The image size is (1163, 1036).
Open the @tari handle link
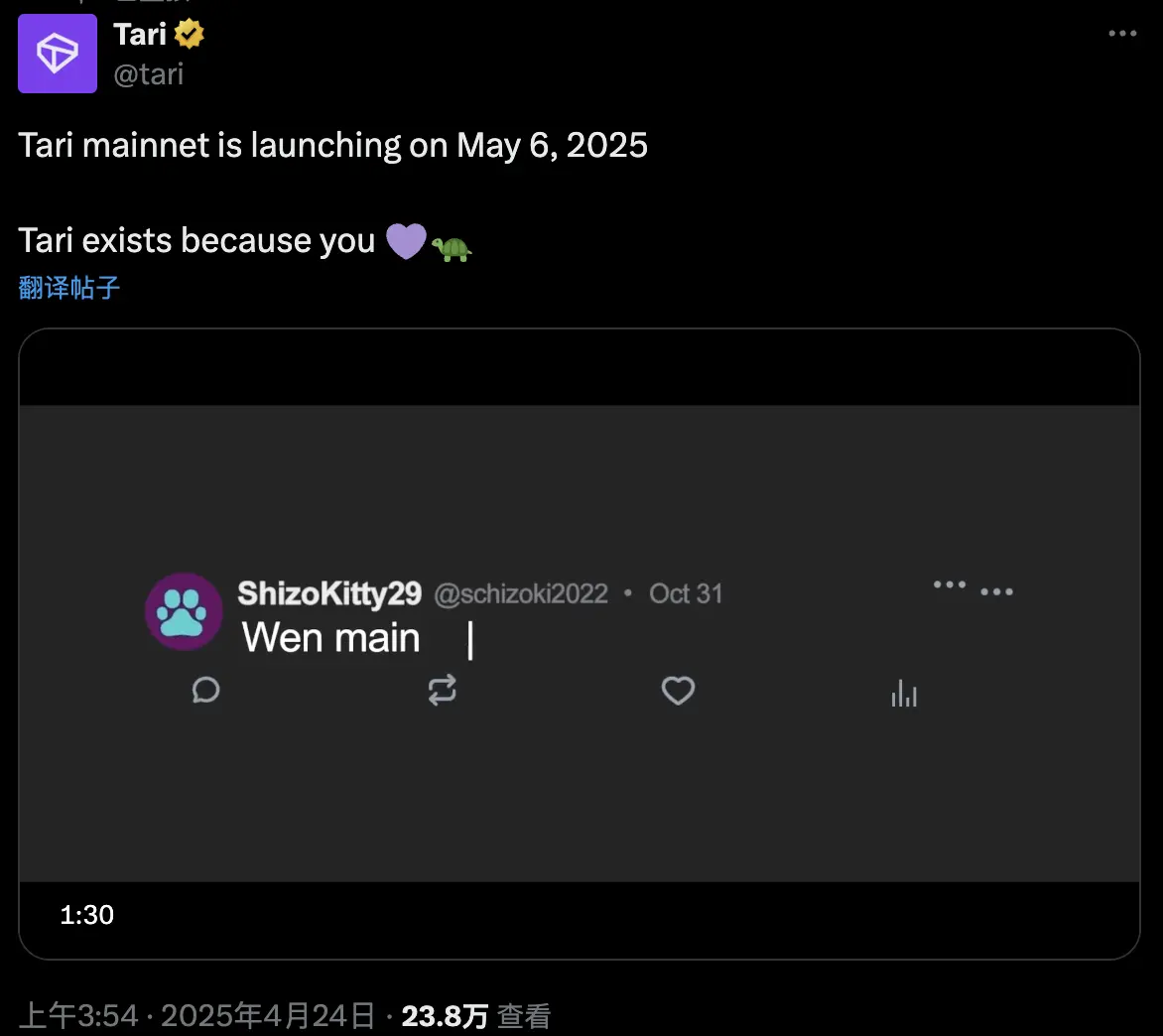[149, 74]
